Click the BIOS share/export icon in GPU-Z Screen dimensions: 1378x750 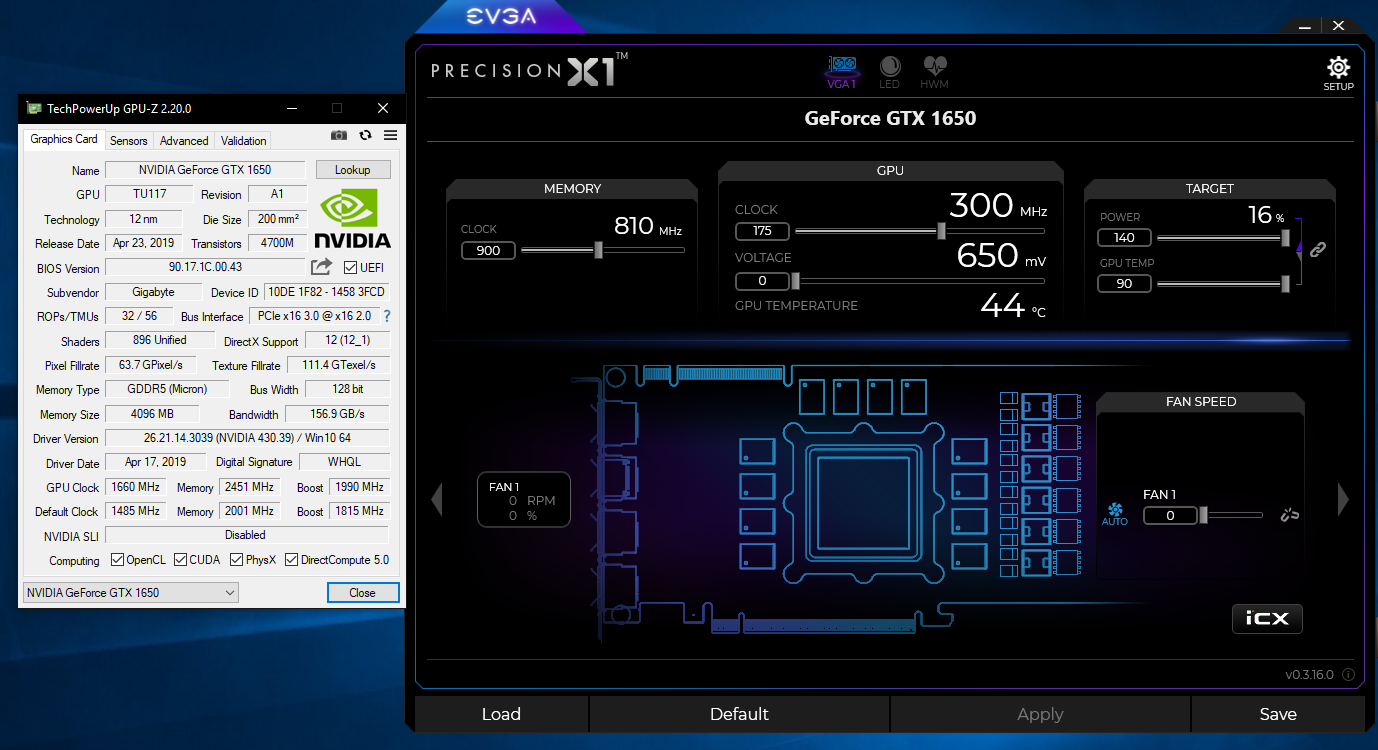[x=321, y=267]
